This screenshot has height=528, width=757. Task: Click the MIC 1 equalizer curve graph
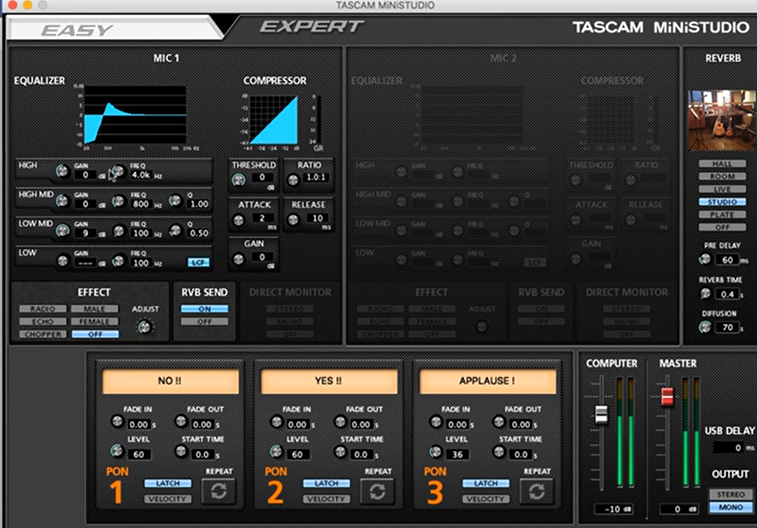pyautogui.click(x=135, y=115)
